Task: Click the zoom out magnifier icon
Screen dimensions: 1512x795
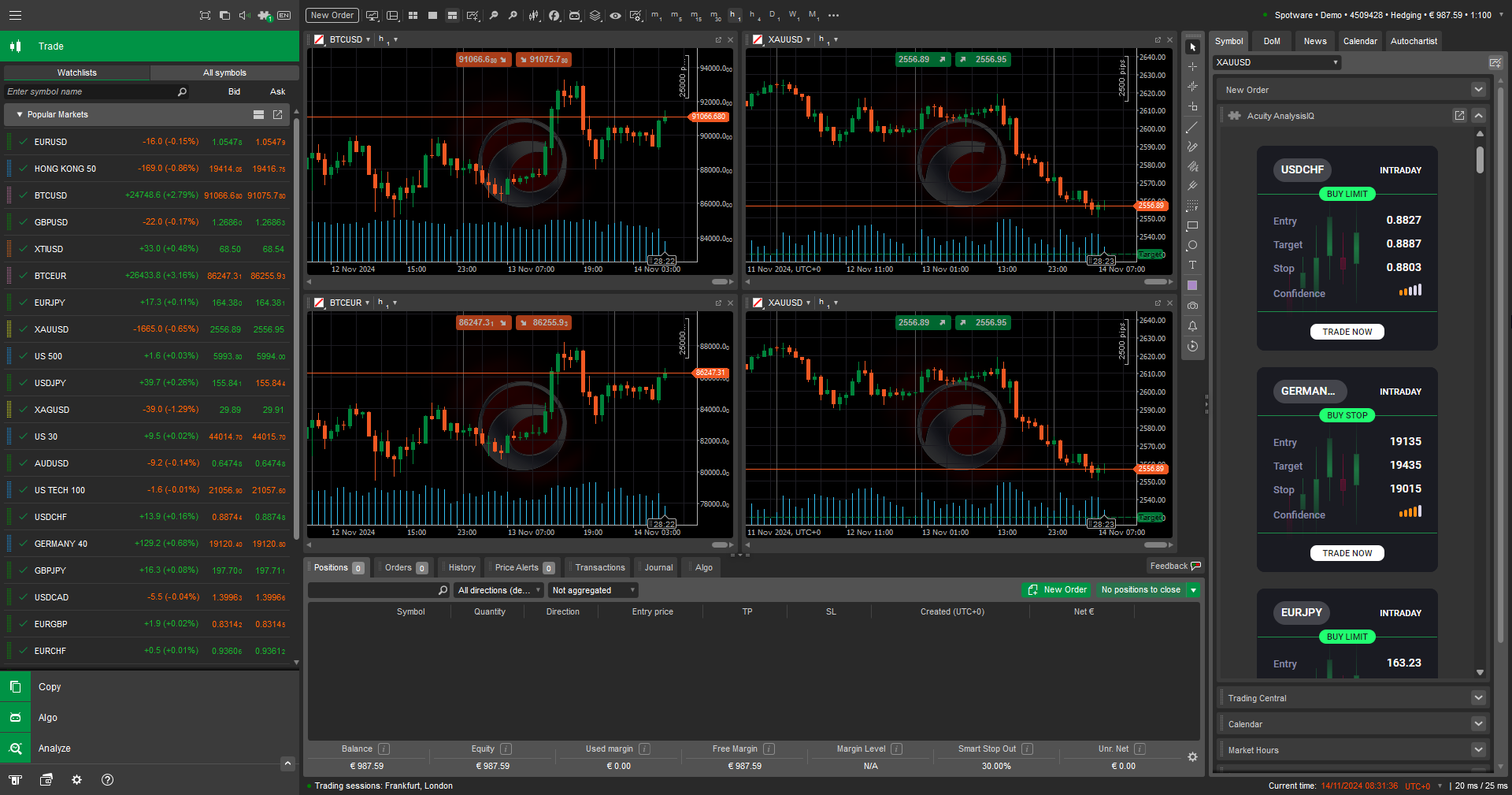Action: [494, 15]
